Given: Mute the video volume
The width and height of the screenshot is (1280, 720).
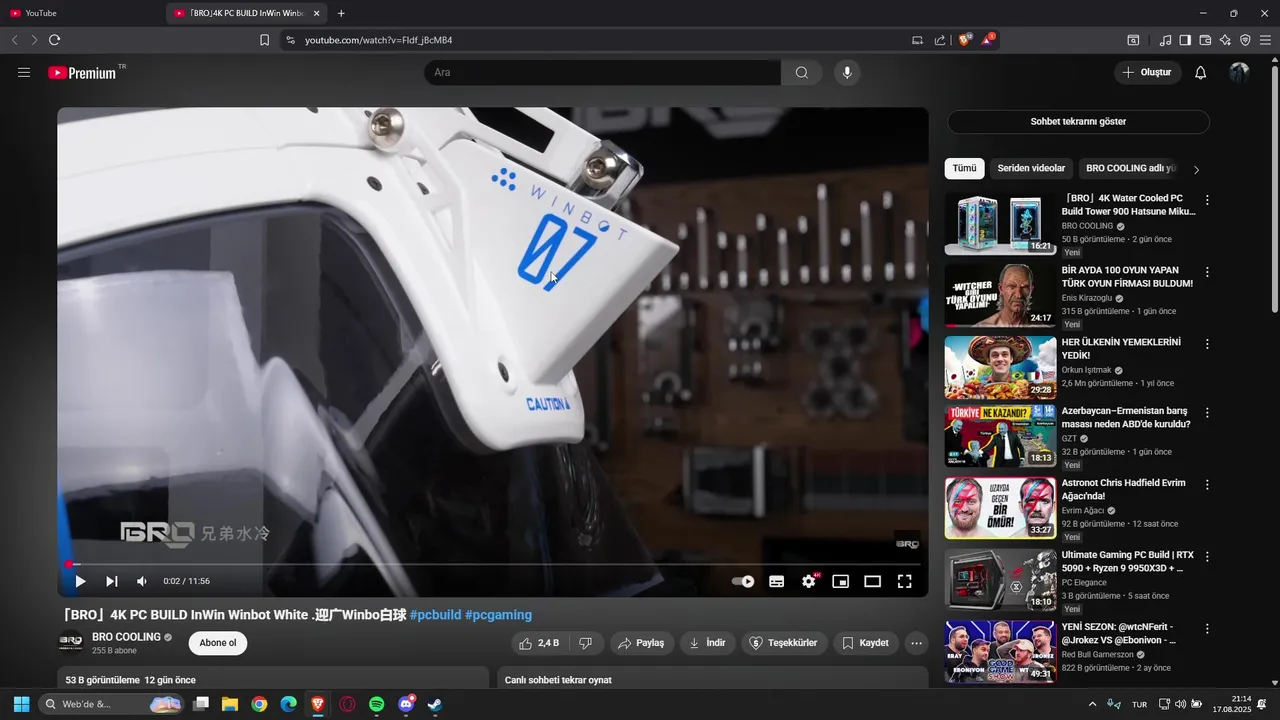Looking at the screenshot, I should click(142, 581).
